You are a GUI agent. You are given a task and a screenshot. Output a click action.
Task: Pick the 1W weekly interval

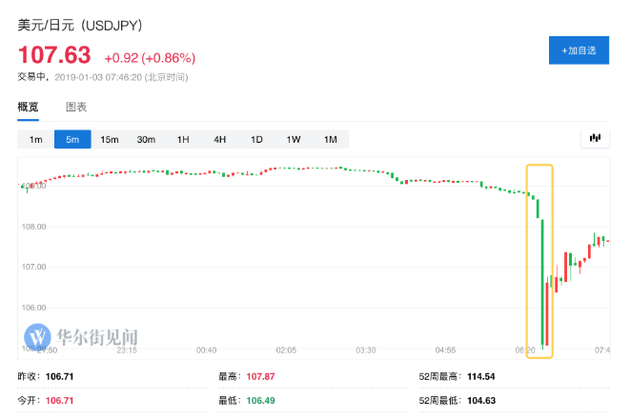(293, 139)
